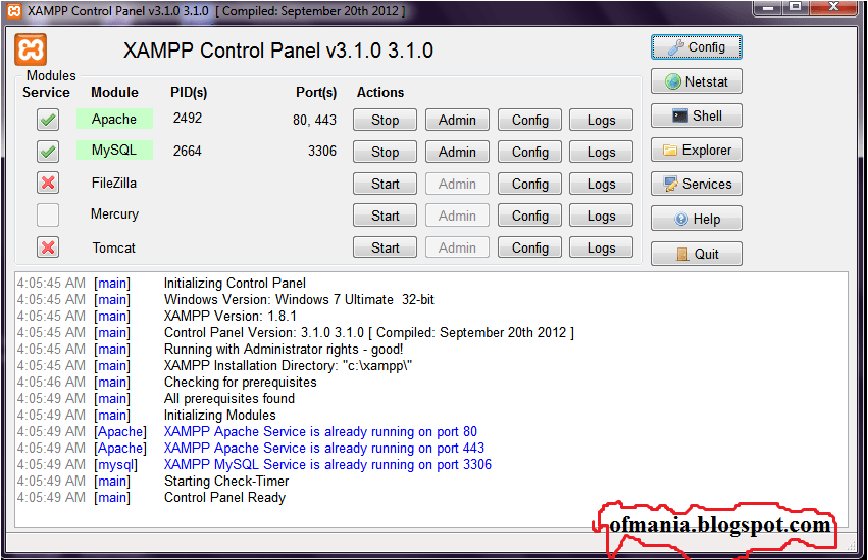Image resolution: width=868 pixels, height=560 pixels.
Task: Launch the Shell terminal button
Action: coord(696,116)
